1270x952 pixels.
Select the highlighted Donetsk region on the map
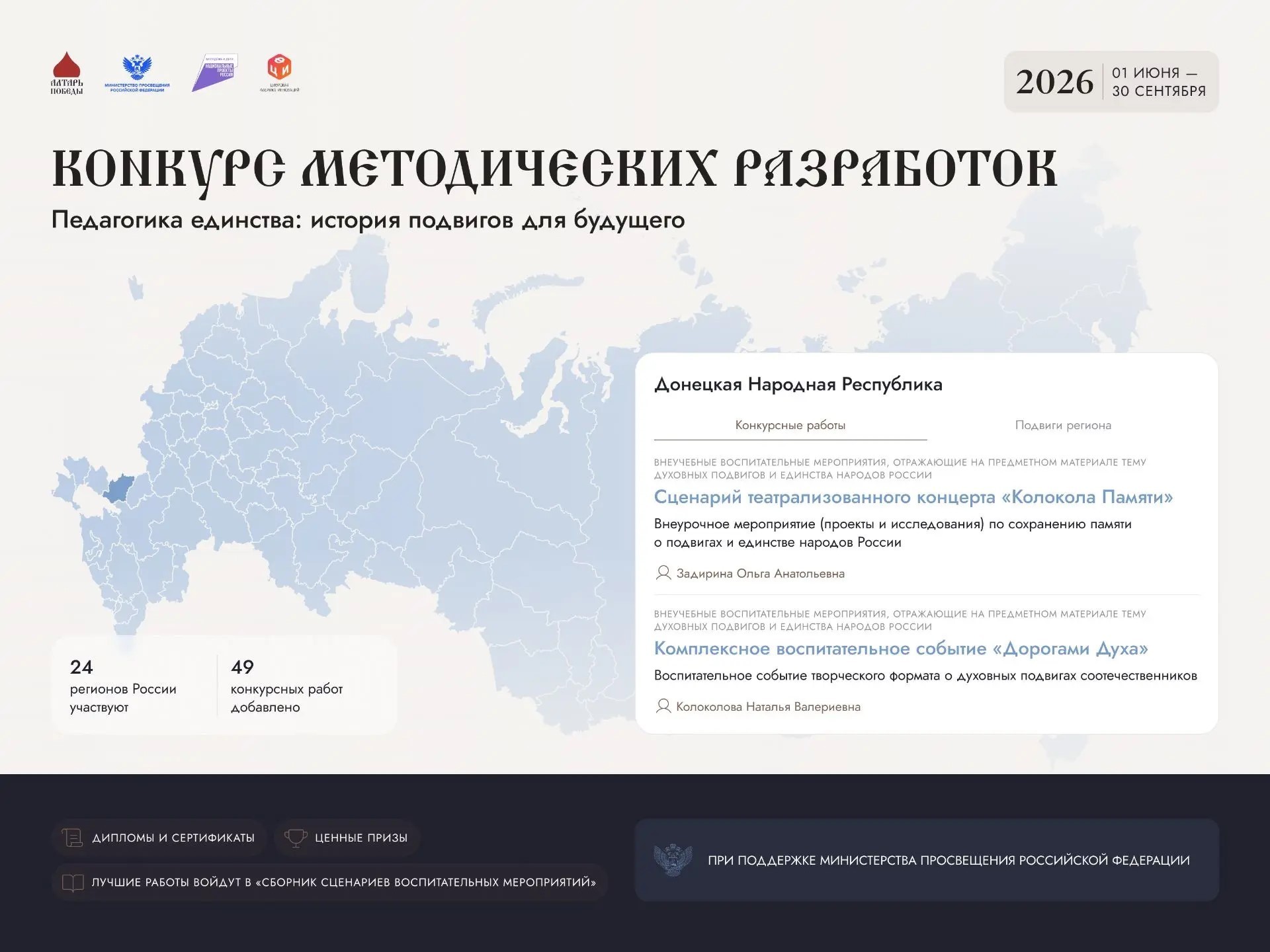click(x=119, y=488)
